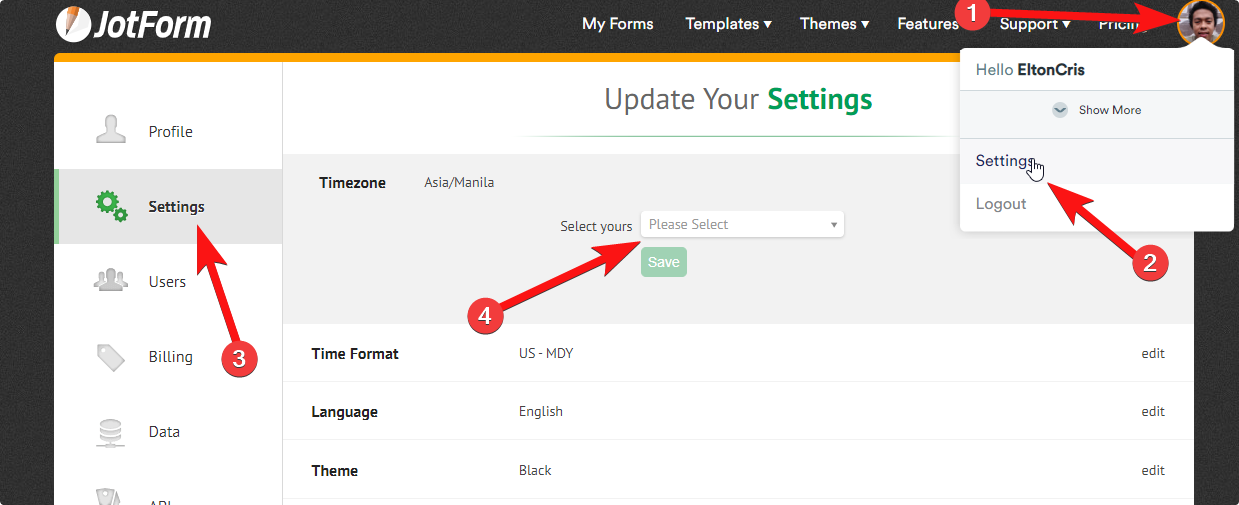The height and width of the screenshot is (505, 1239).
Task: Click the green Settings gears icon
Action: (x=111, y=206)
